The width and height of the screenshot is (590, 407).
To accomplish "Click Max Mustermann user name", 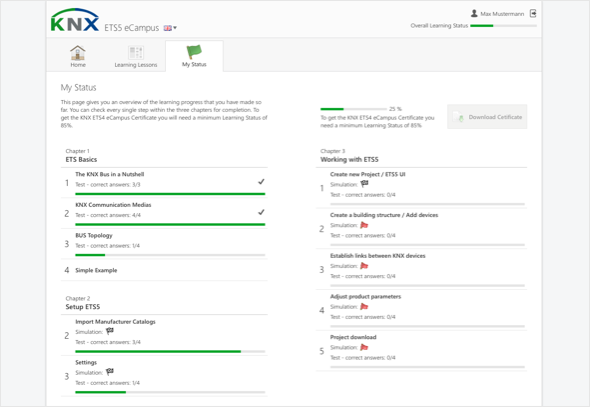I will tap(502, 14).
